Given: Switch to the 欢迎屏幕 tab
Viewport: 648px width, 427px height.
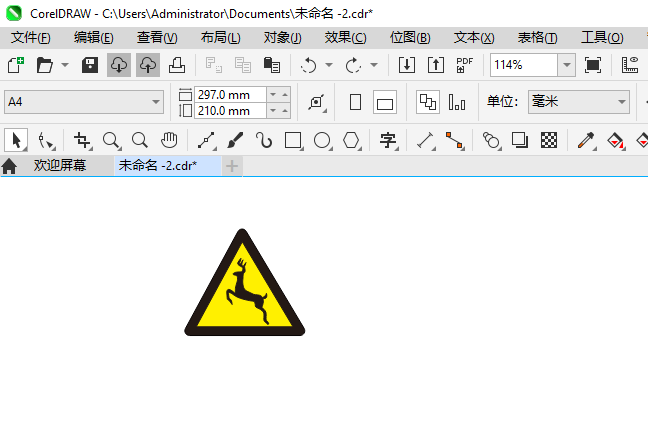Looking at the screenshot, I should coord(60,165).
